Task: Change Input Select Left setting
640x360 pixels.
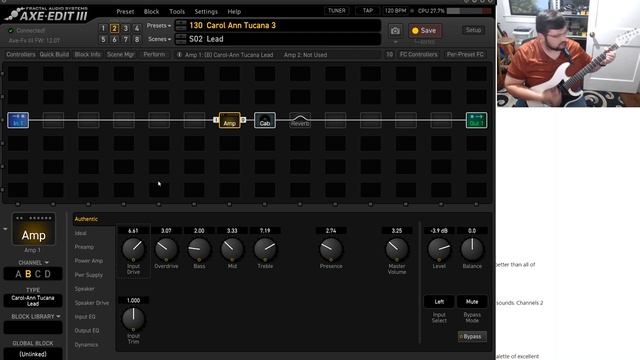Action: (439, 302)
